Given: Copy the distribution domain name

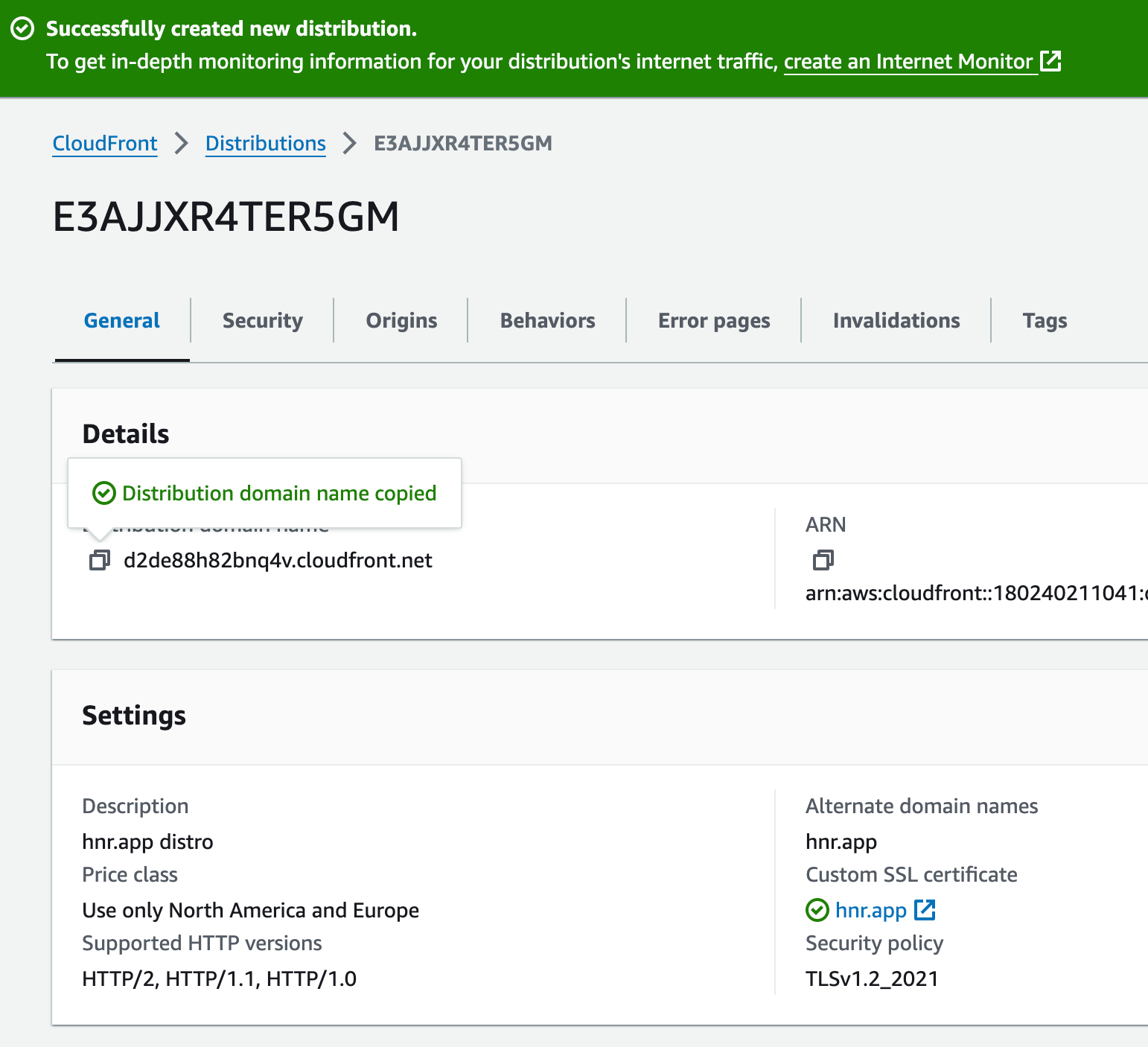Looking at the screenshot, I should click(100, 560).
